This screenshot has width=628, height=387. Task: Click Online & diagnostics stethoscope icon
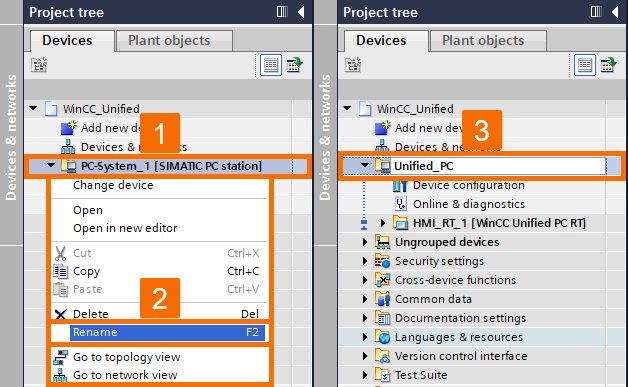[401, 204]
